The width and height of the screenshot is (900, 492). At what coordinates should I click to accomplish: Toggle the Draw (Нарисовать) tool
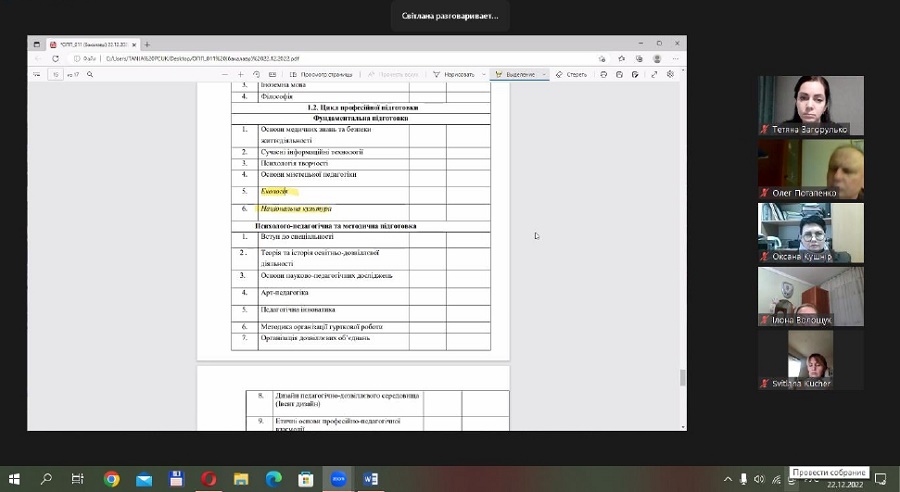455,74
